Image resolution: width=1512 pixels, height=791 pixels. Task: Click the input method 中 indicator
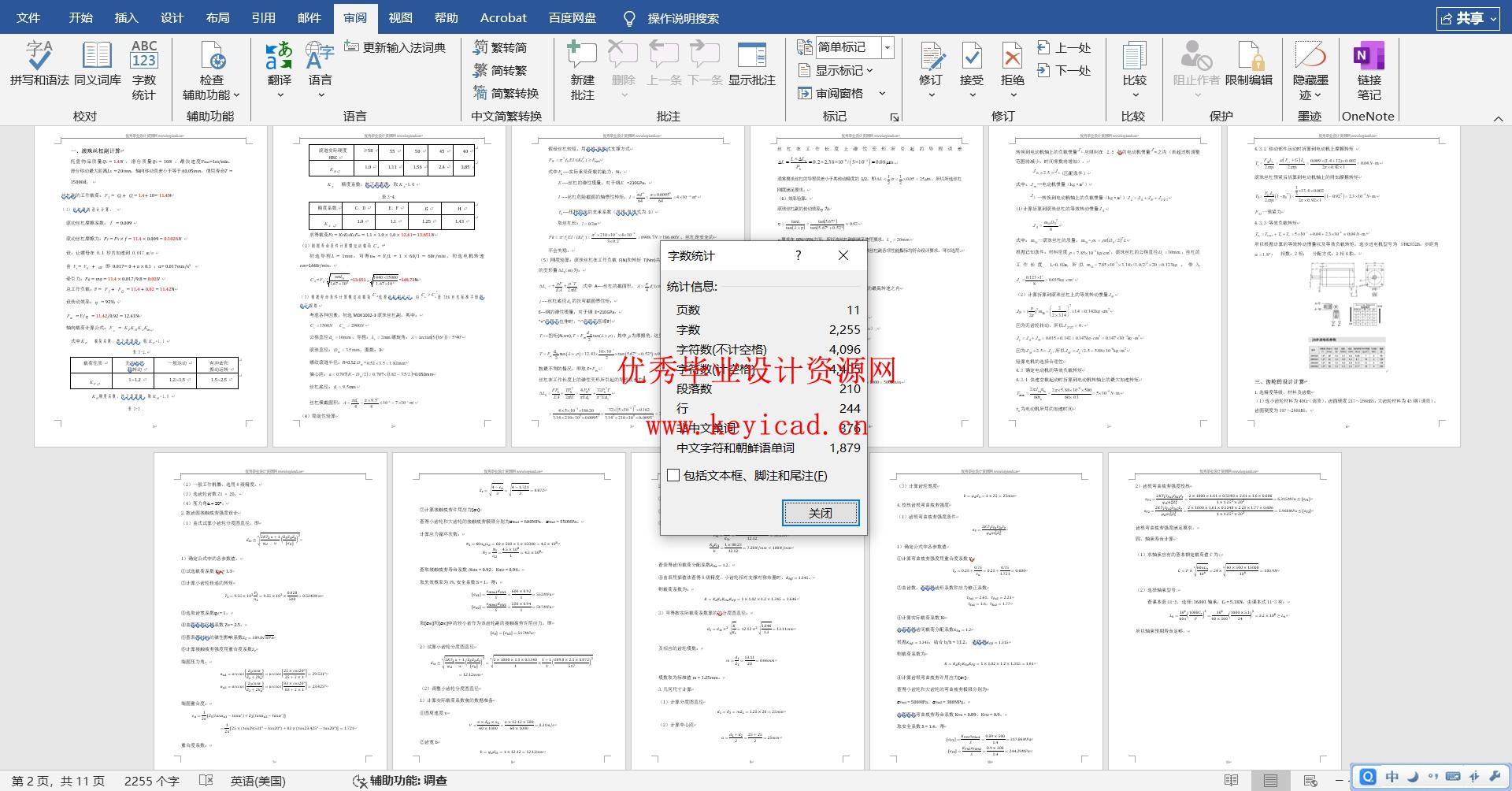1392,777
